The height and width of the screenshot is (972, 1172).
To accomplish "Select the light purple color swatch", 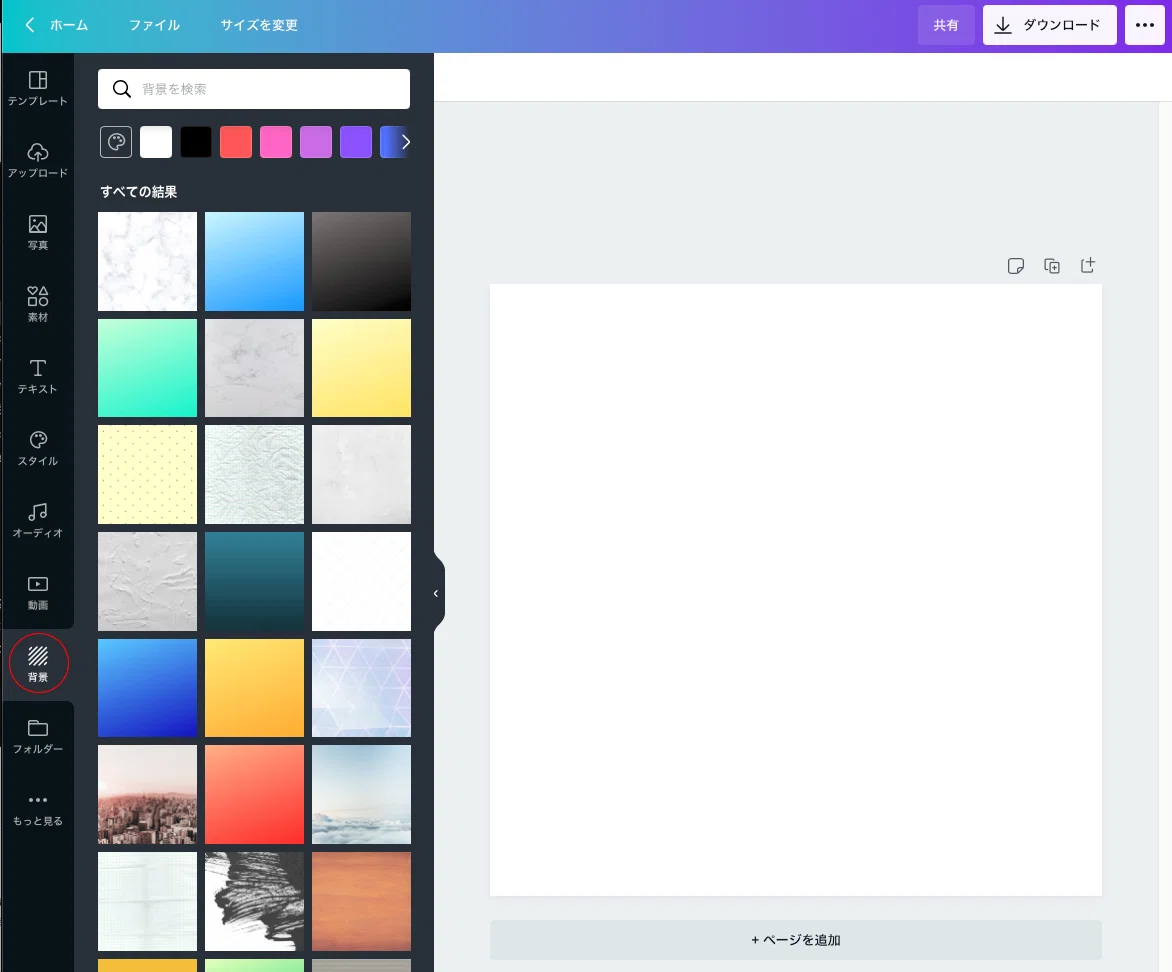I will (316, 142).
